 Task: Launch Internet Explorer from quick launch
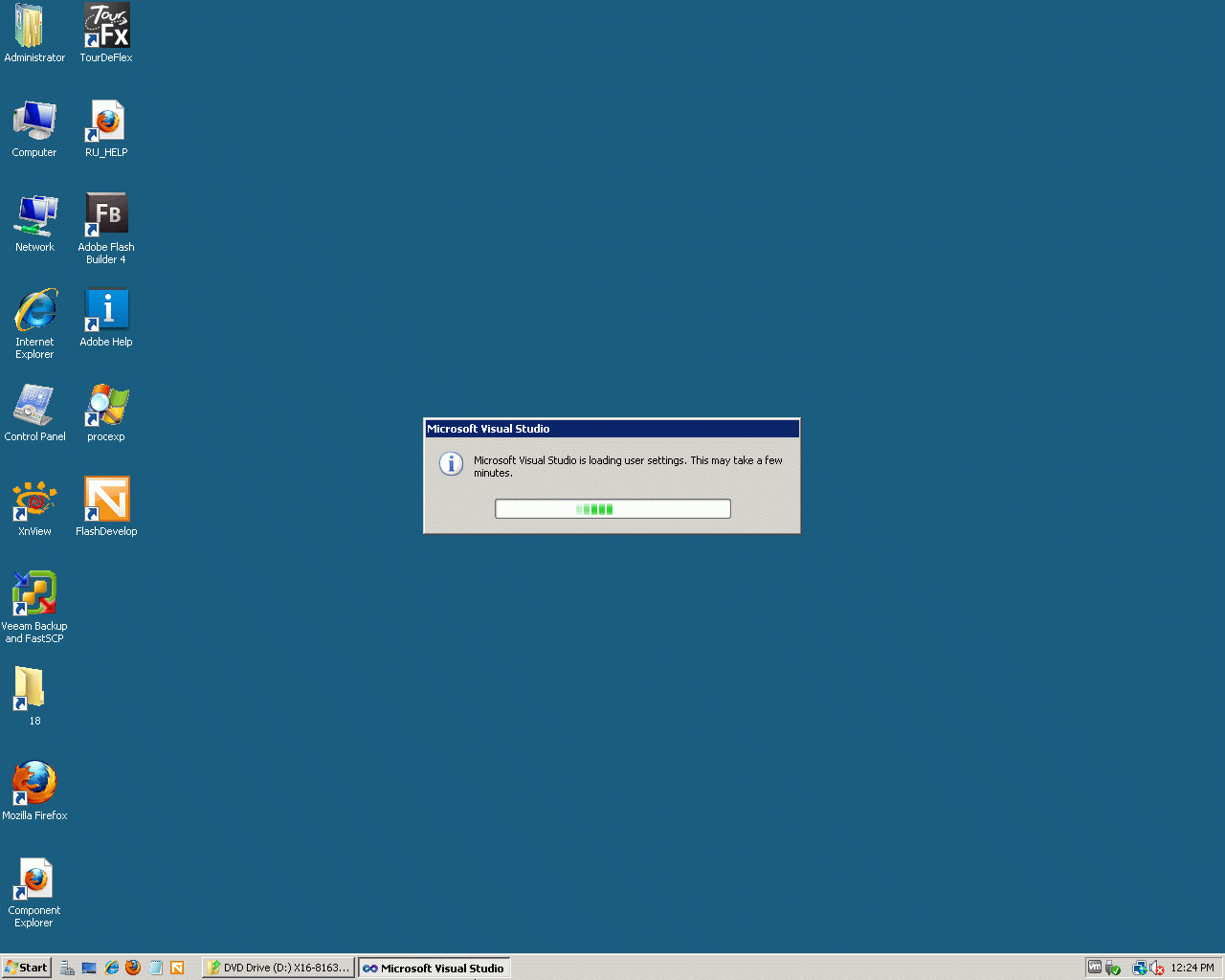pos(111,968)
